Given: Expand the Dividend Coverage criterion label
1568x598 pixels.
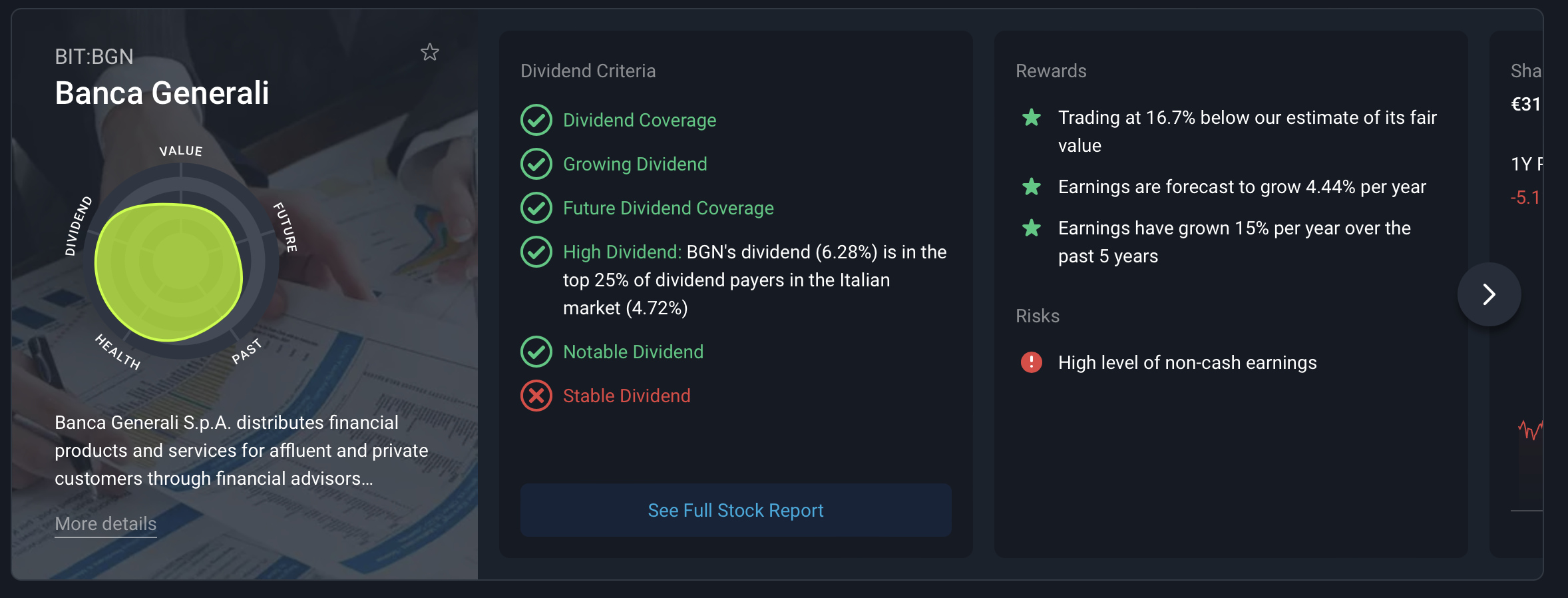Looking at the screenshot, I should (640, 120).
